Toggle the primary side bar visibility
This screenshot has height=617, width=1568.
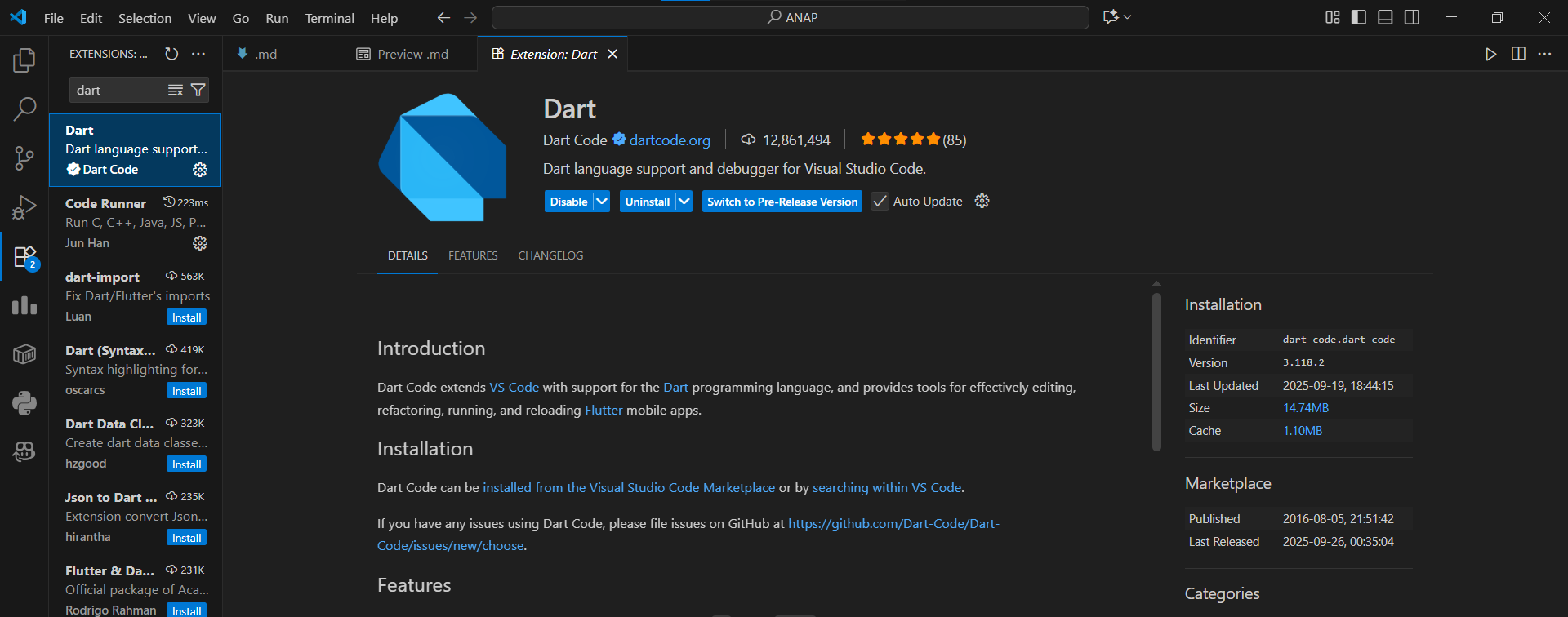point(1359,17)
